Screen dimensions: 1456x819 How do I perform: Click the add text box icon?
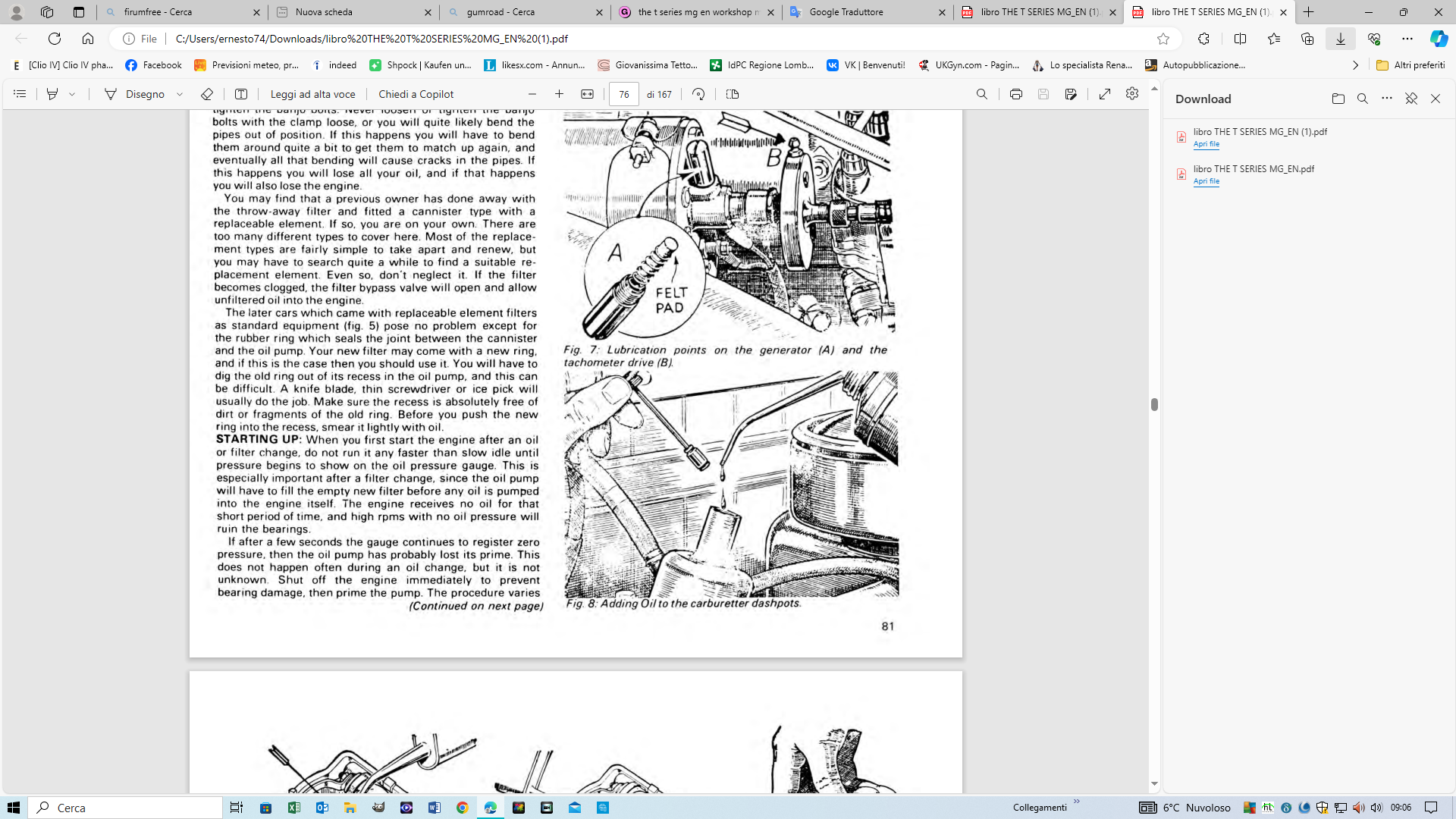[241, 94]
